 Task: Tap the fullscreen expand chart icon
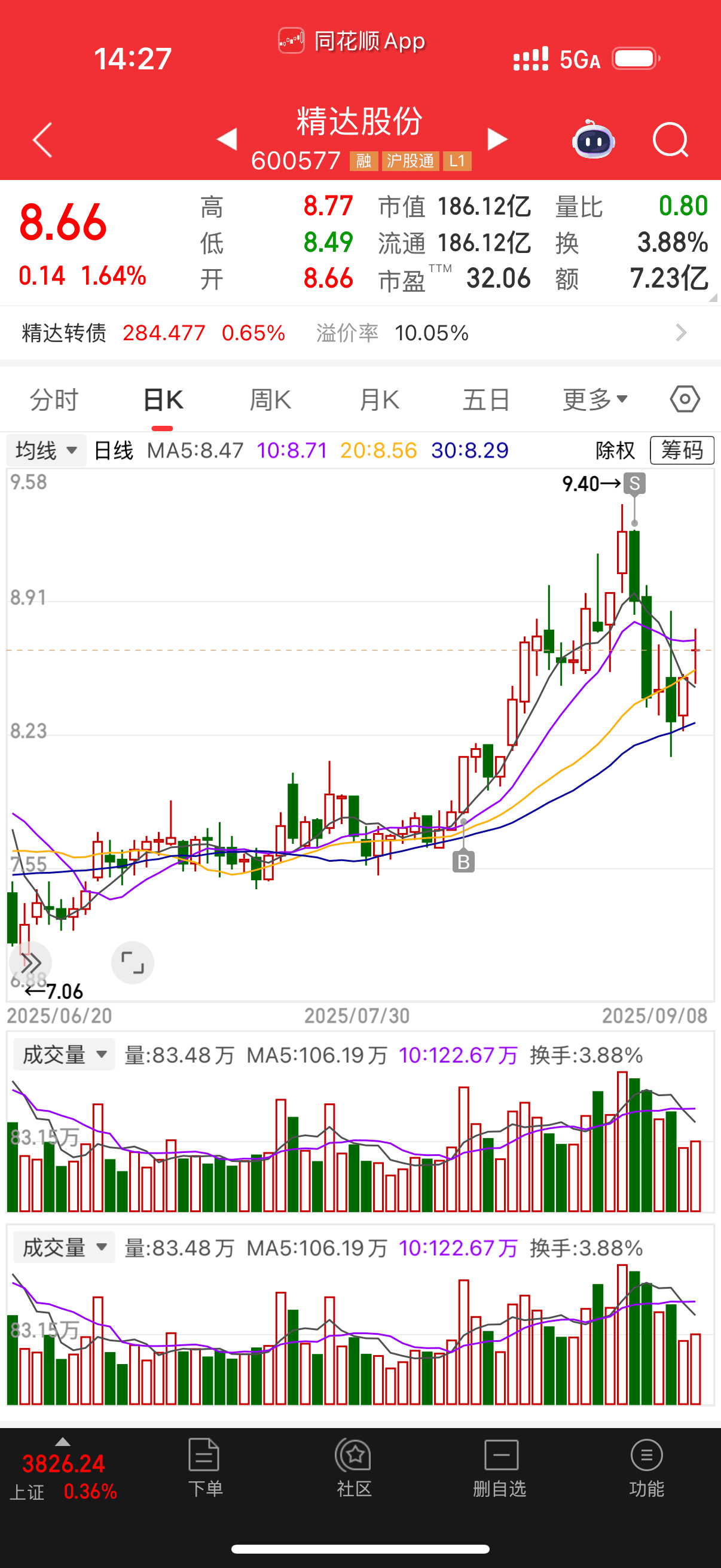tap(132, 962)
